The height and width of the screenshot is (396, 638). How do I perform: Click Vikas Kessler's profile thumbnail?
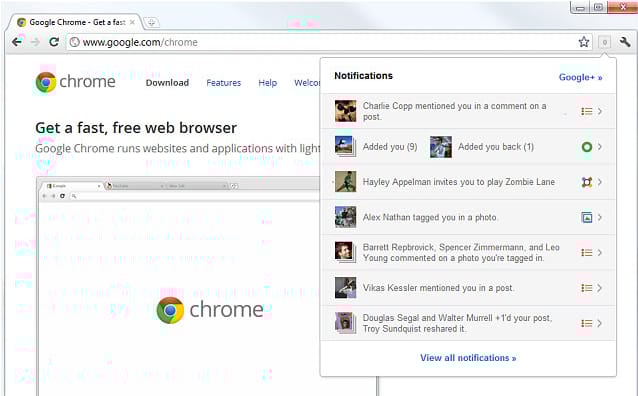345,288
